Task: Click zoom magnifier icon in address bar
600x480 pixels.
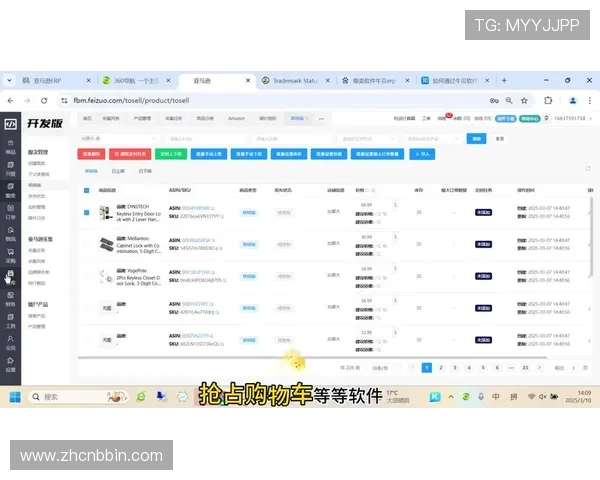Action: (509, 100)
